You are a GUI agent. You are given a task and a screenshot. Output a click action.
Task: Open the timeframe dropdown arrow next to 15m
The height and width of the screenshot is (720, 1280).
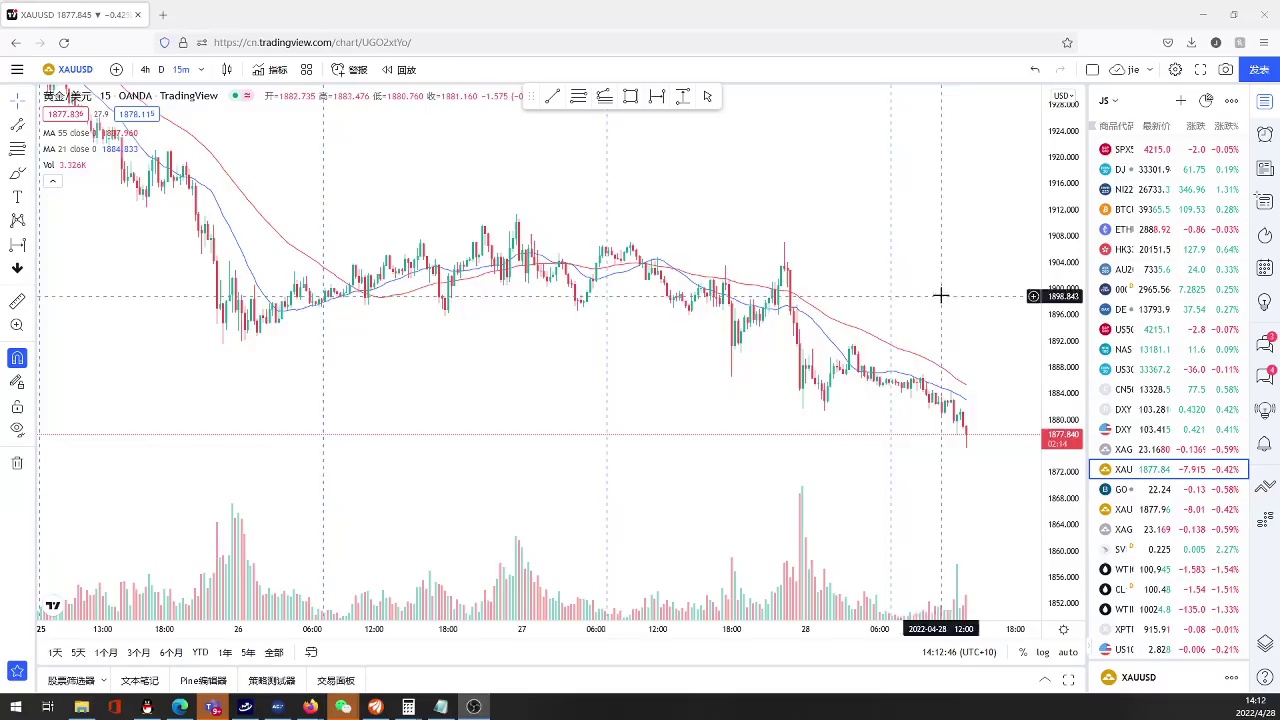(x=201, y=70)
